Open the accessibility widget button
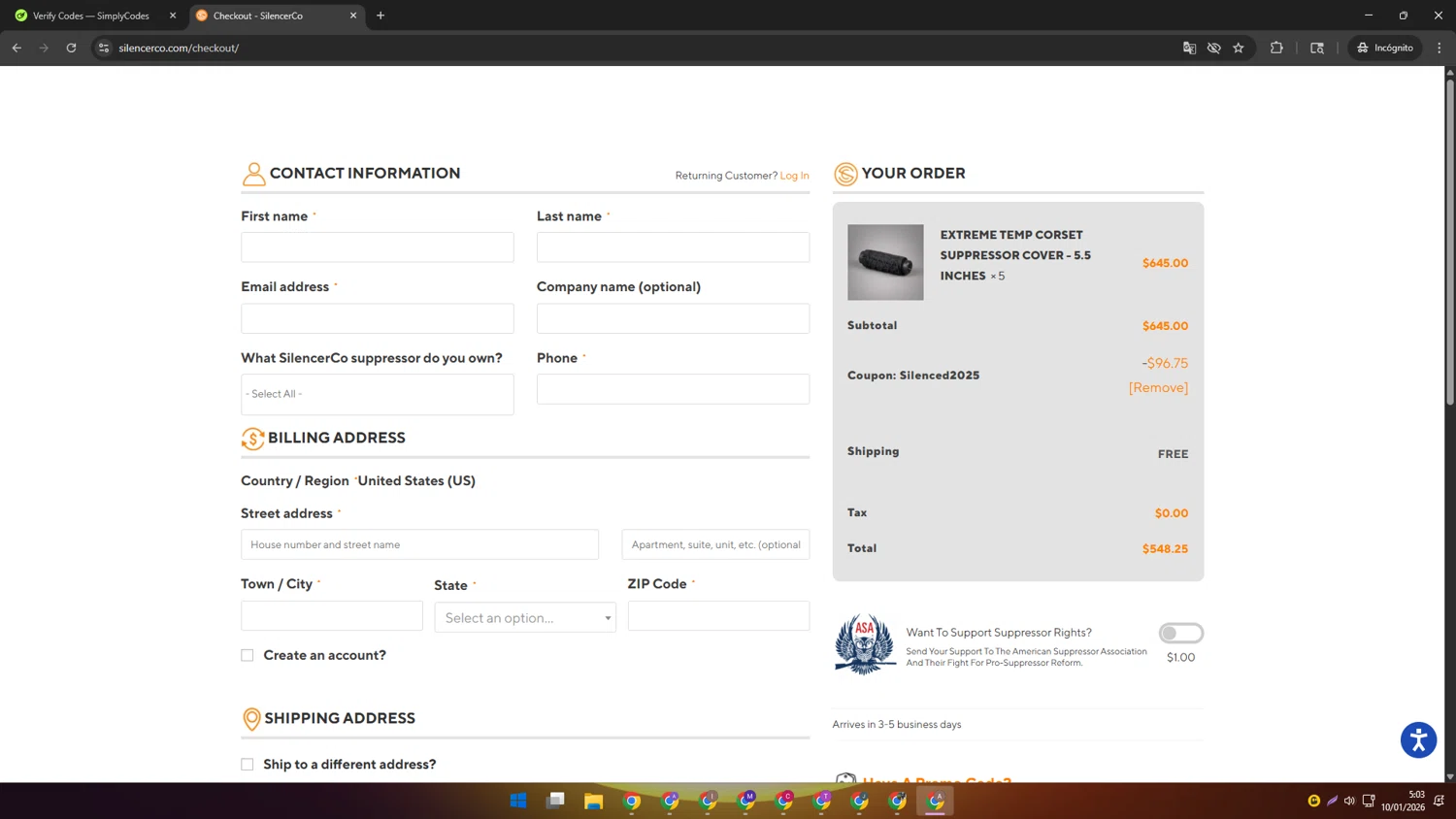 1418,739
